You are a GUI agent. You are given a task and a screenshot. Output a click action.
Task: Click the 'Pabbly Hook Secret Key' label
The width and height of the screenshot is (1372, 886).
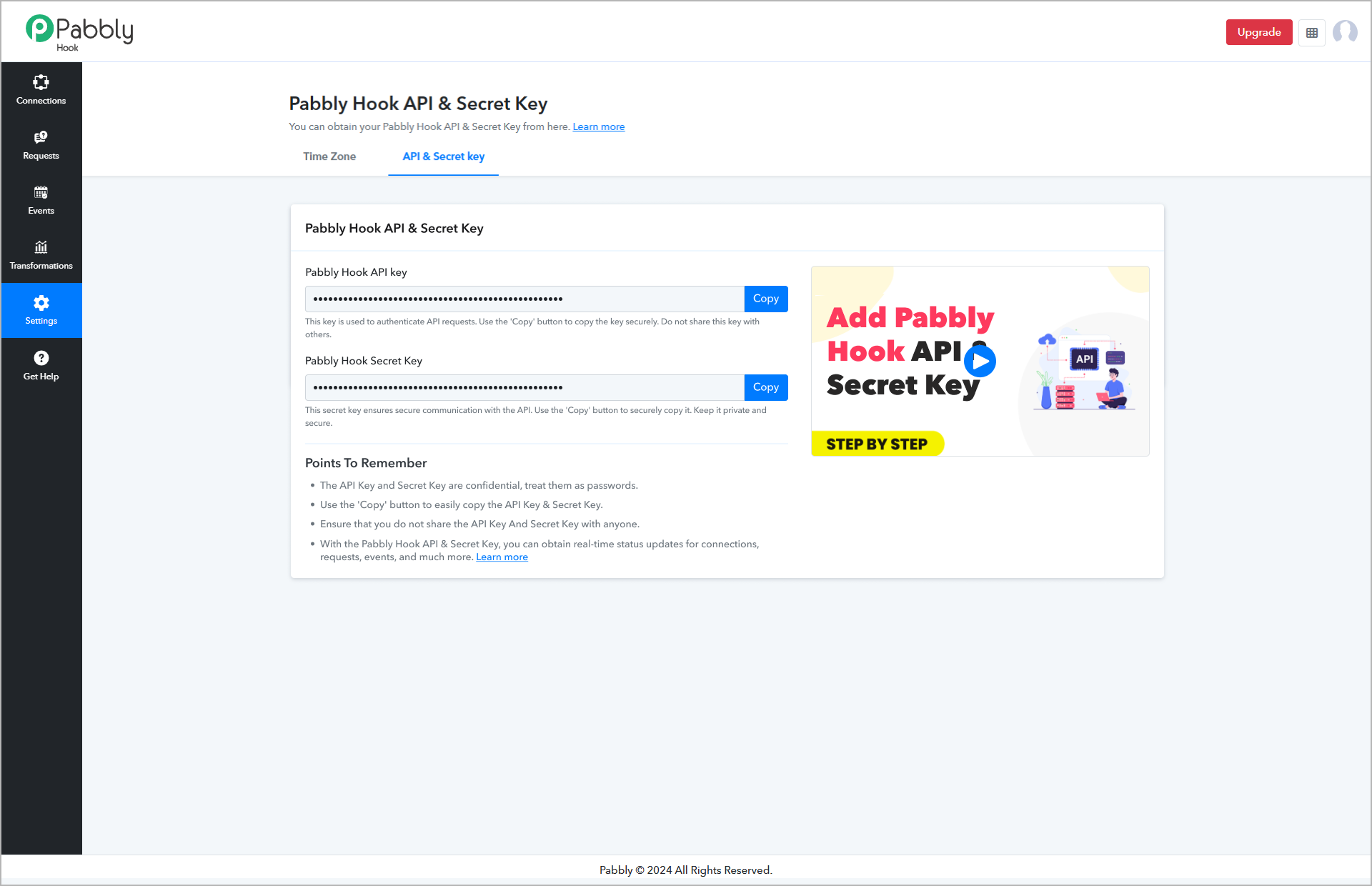click(x=364, y=361)
